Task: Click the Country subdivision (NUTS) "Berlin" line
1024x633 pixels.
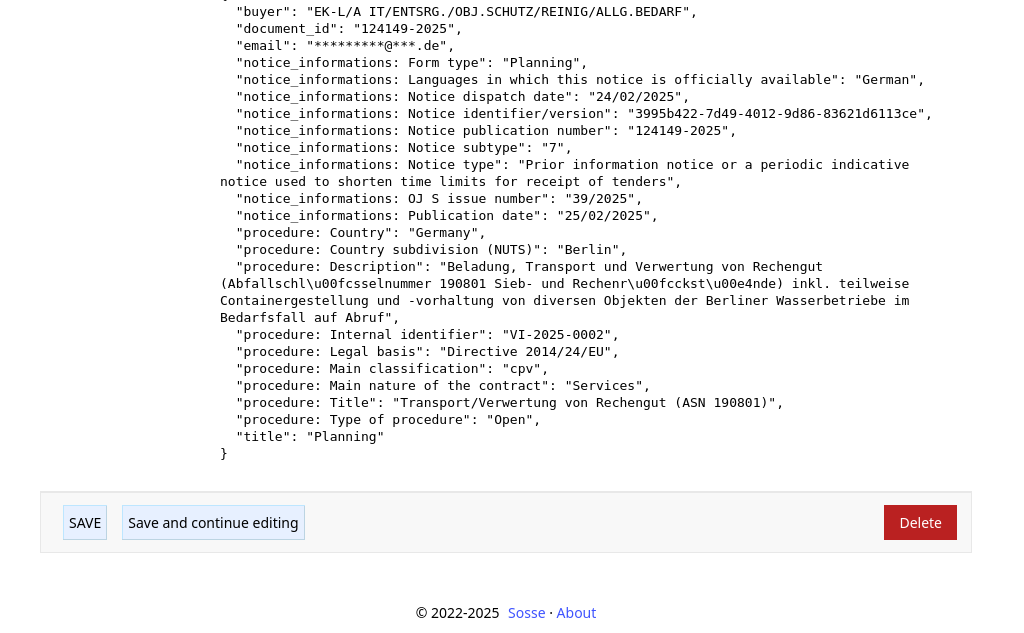Action: (x=432, y=250)
